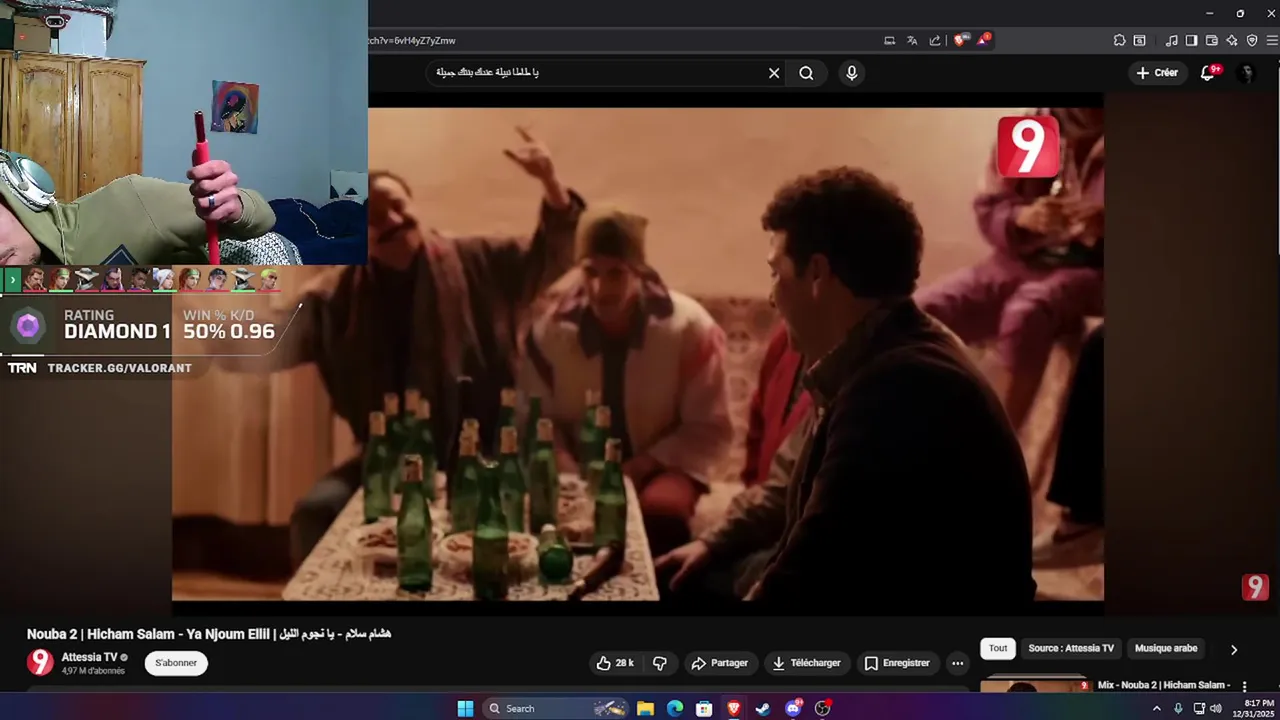
Task: Open the system tray volume speaker icon
Action: 1216,708
